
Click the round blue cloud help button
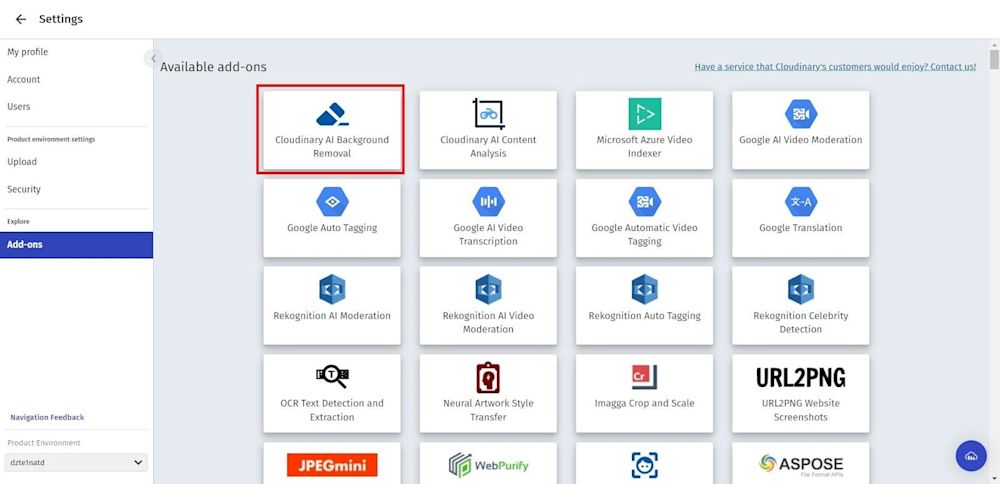coord(971,456)
